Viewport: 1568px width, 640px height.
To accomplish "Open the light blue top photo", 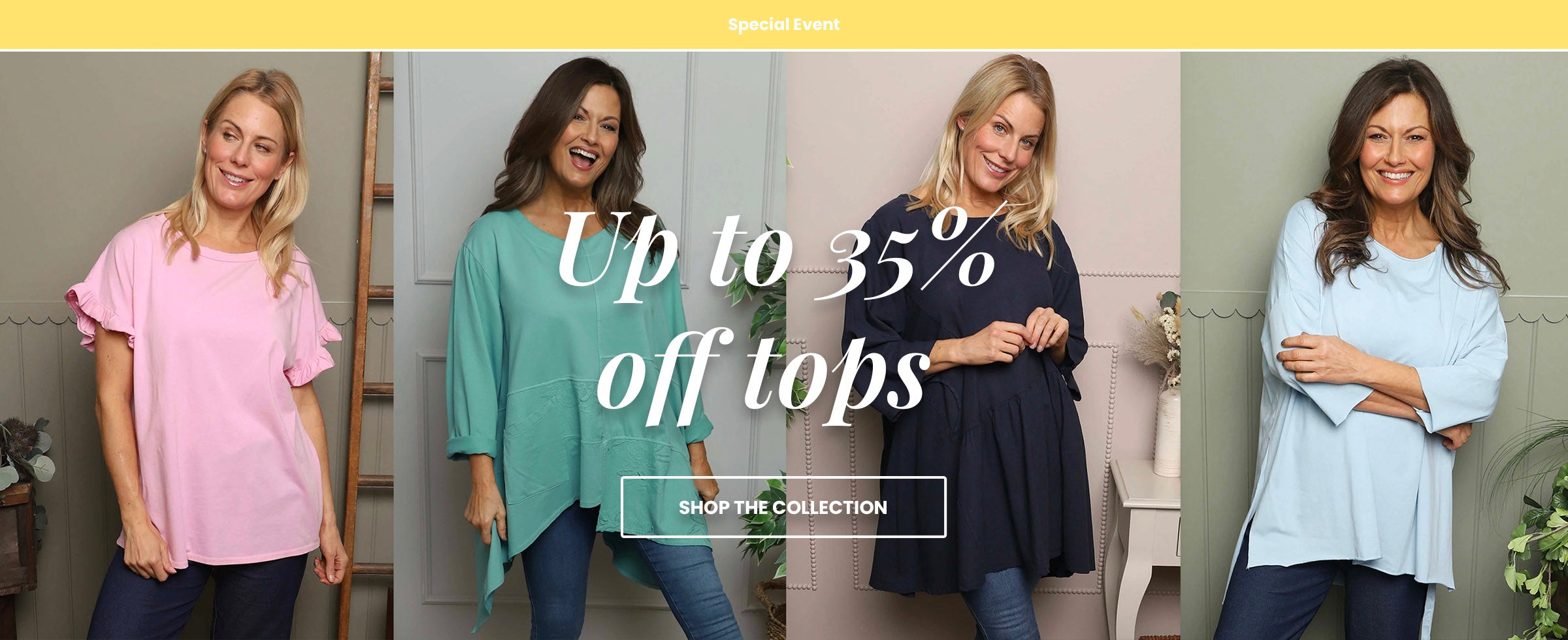I will 1374,346.
